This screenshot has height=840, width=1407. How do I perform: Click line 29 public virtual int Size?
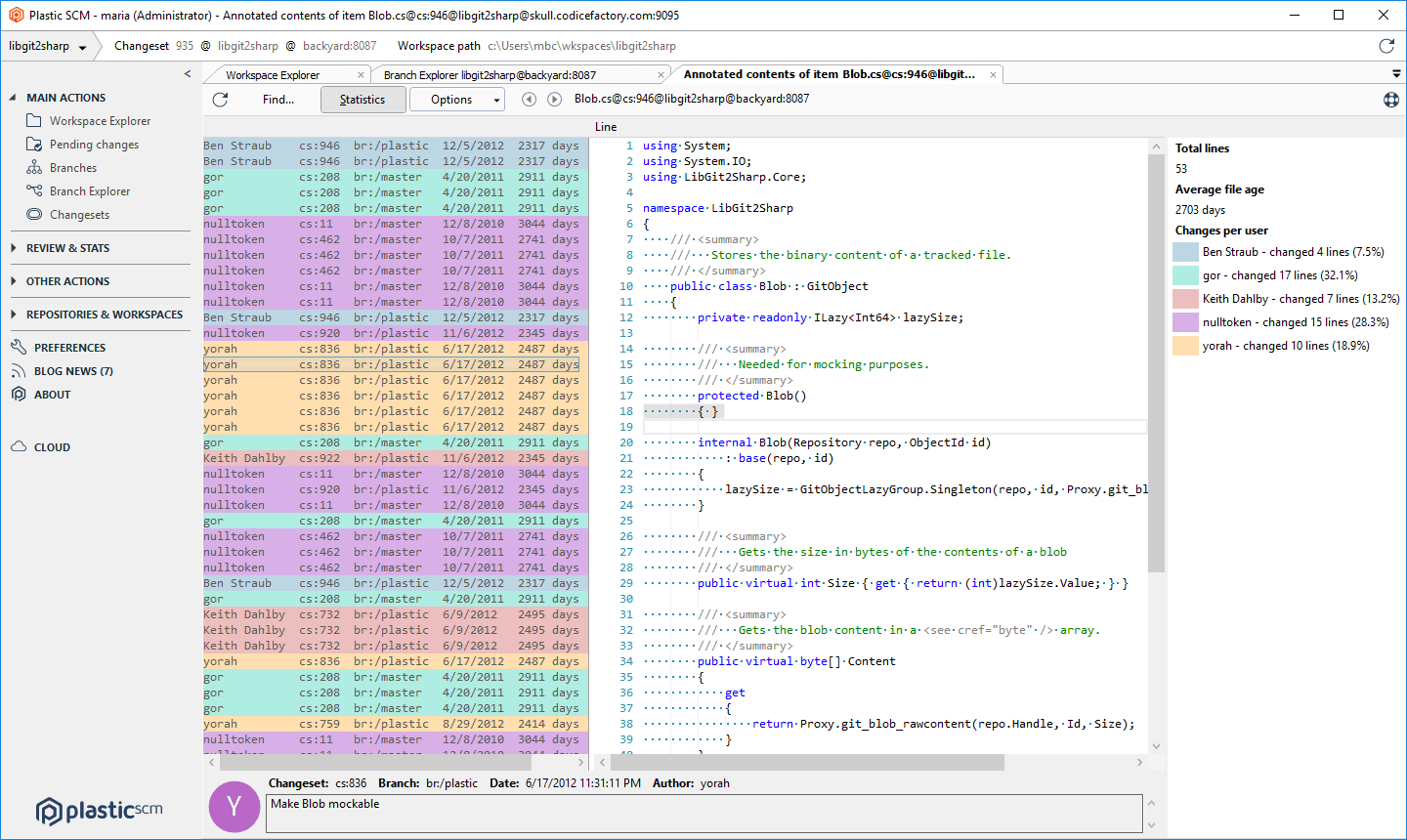913,583
